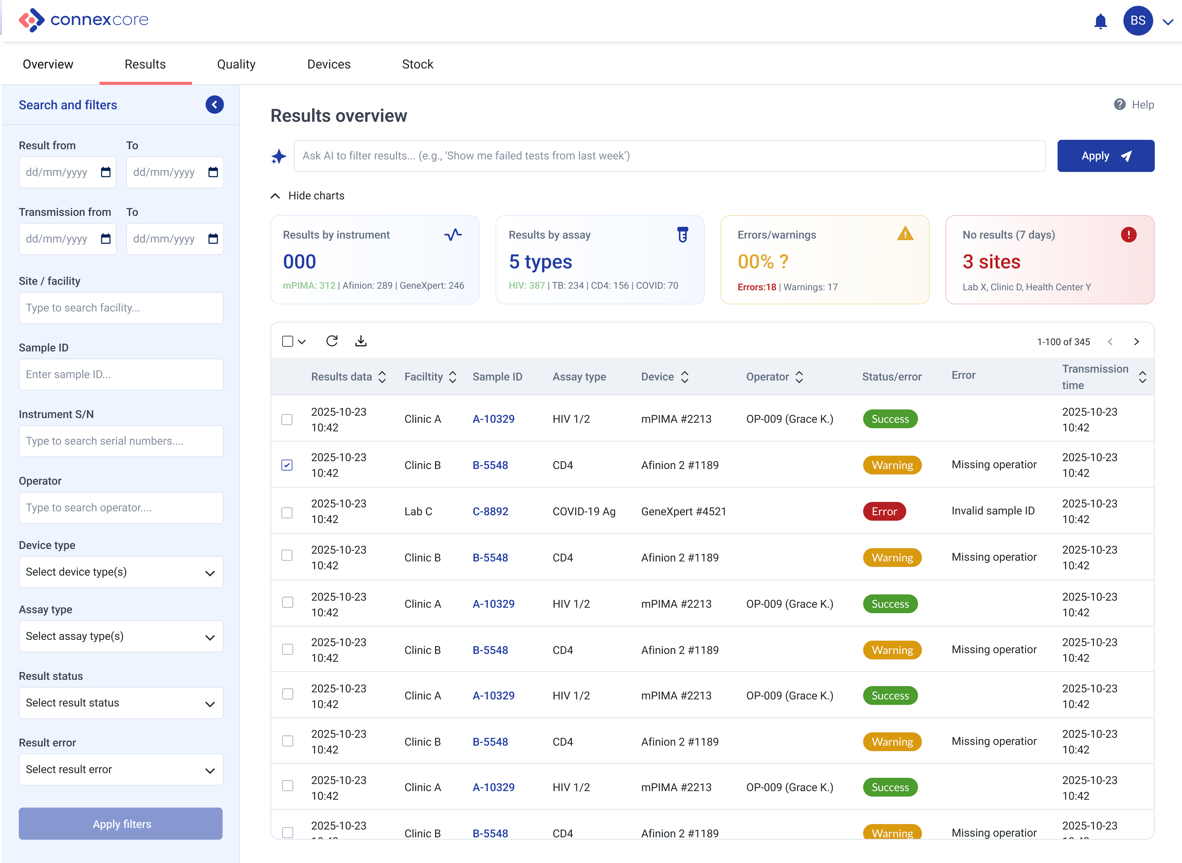Open the notifications bell
Image resolution: width=1182 pixels, height=863 pixels.
pos(1100,21)
